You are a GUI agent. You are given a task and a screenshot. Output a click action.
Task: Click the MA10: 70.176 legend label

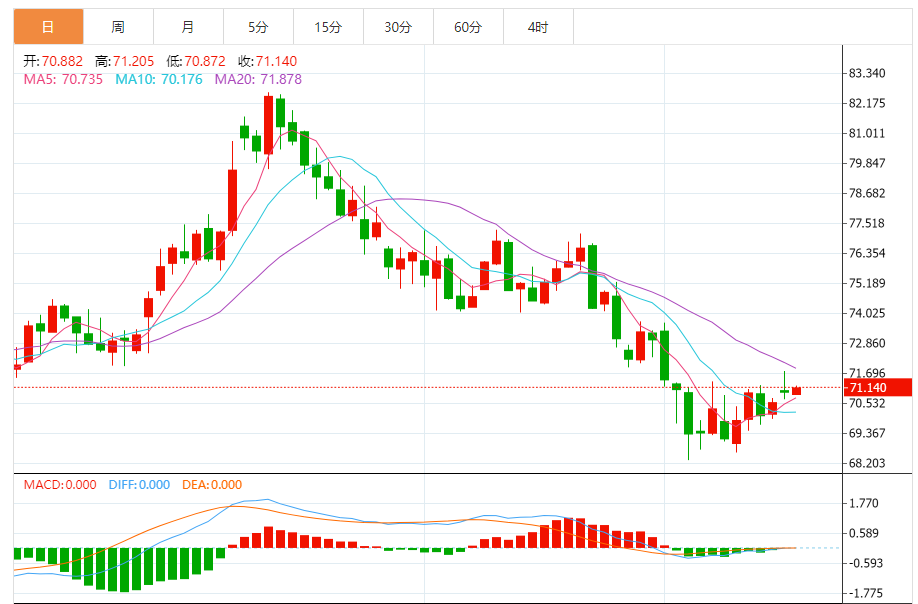click(x=159, y=80)
